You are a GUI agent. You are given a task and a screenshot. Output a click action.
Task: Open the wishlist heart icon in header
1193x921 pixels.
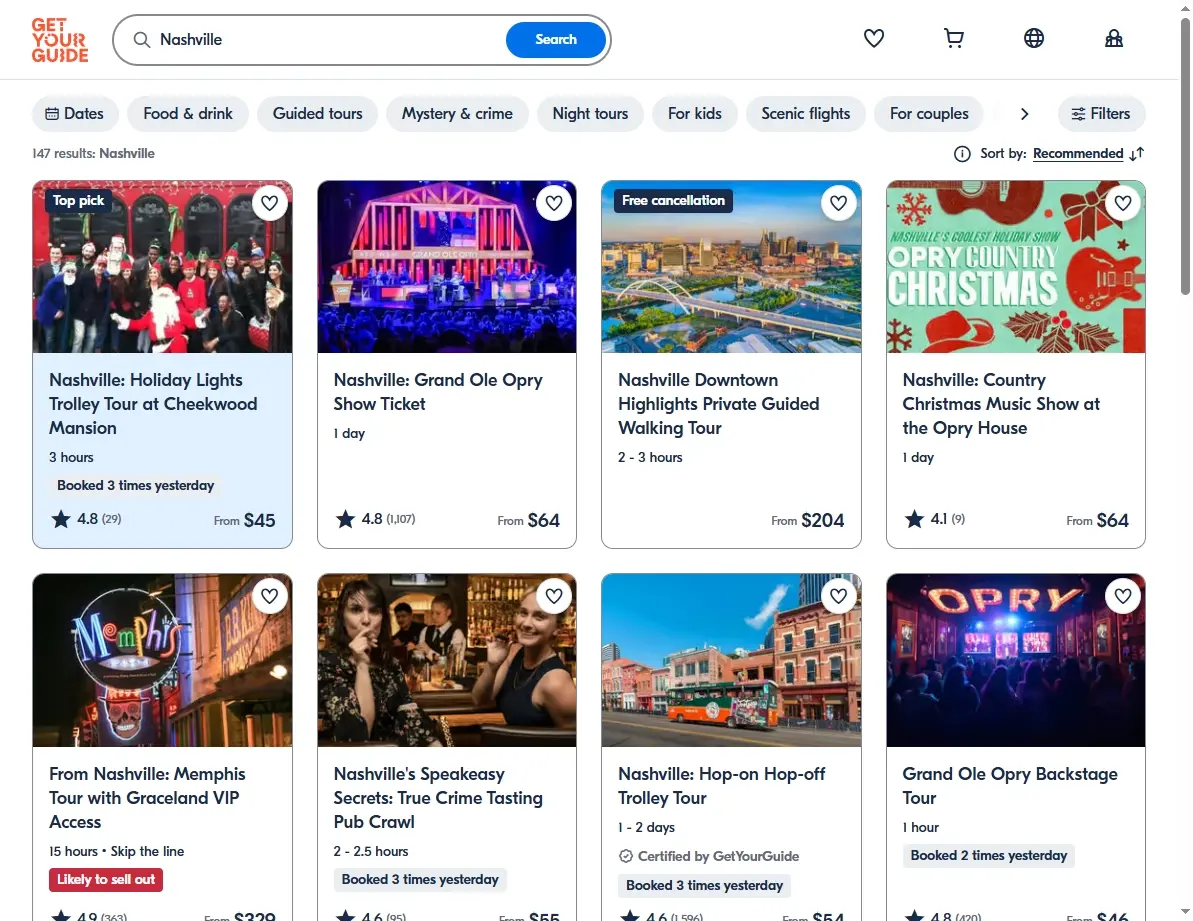click(873, 38)
